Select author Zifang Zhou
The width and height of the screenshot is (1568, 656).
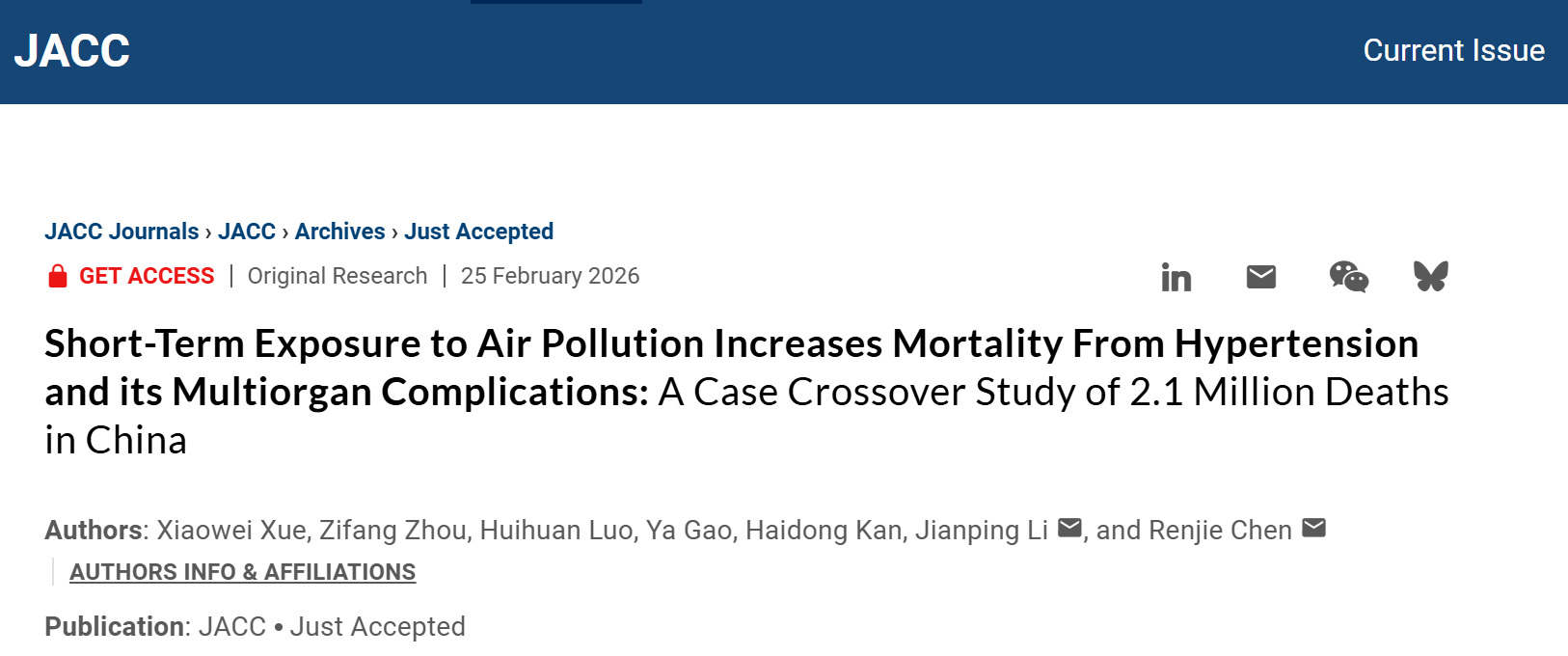pos(393,531)
